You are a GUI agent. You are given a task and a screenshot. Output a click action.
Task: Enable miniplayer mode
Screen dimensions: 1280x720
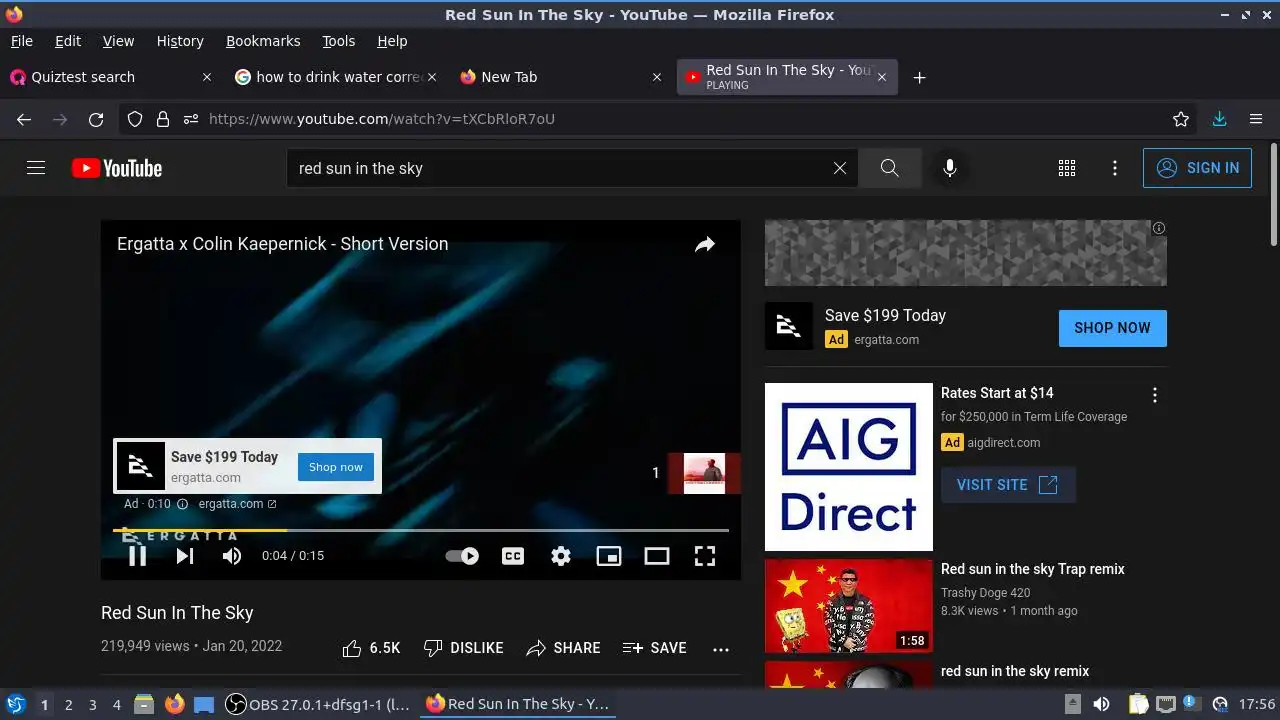pyautogui.click(x=609, y=556)
